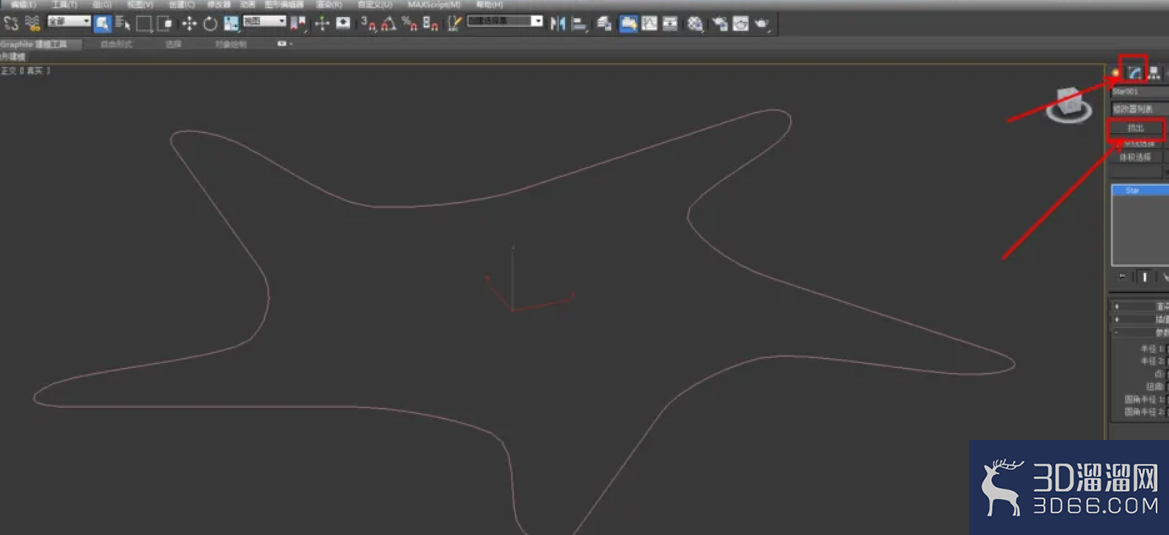Toggle the 3D Snaps button

pyautogui.click(x=368, y=24)
